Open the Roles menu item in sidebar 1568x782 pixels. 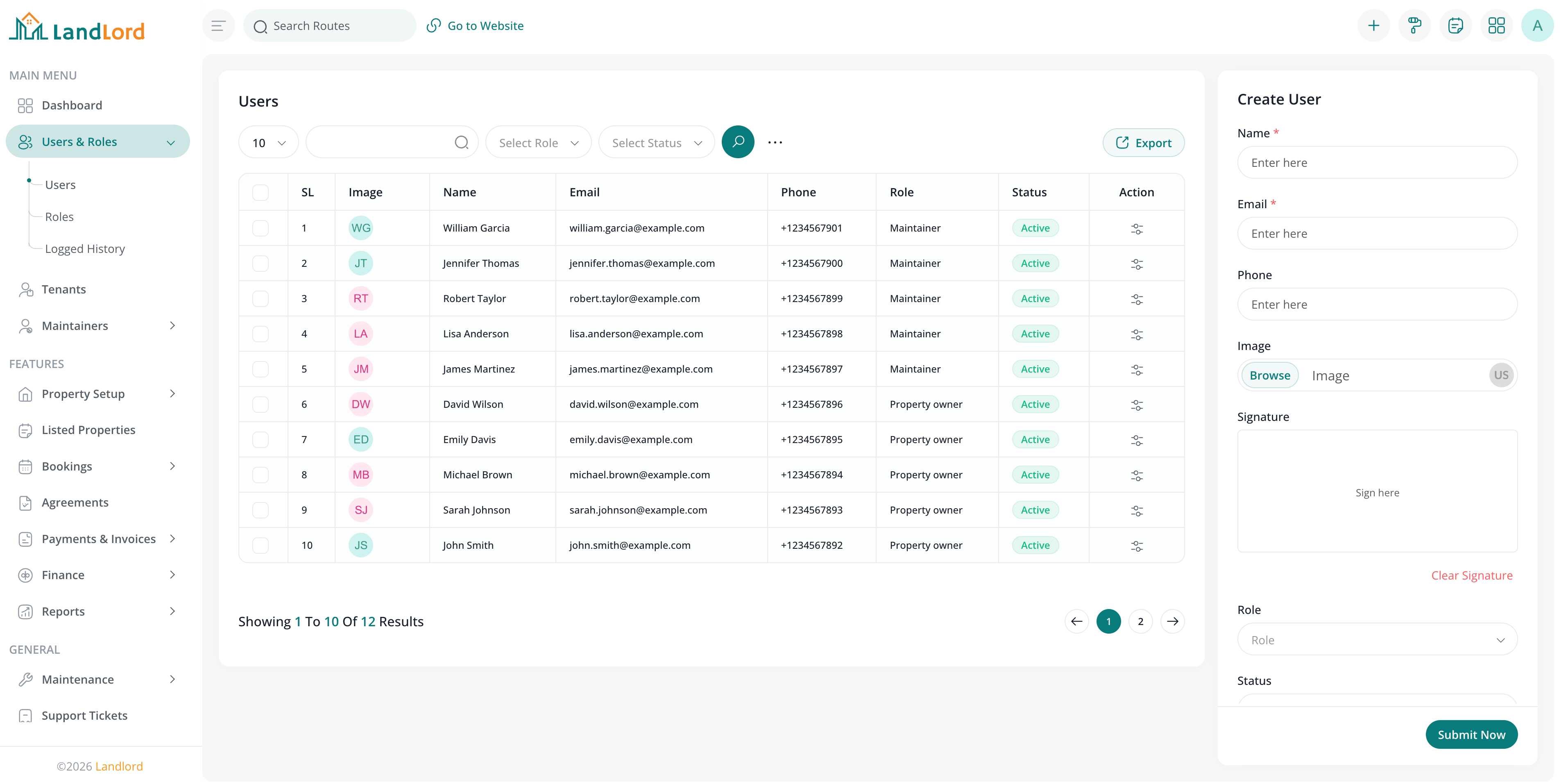59,216
